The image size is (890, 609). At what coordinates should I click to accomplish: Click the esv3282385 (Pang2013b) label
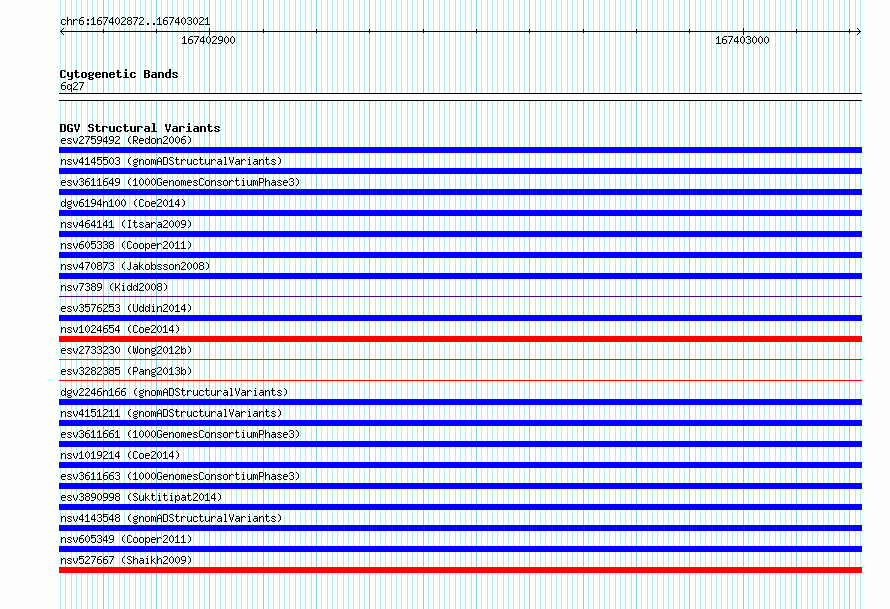(x=126, y=371)
